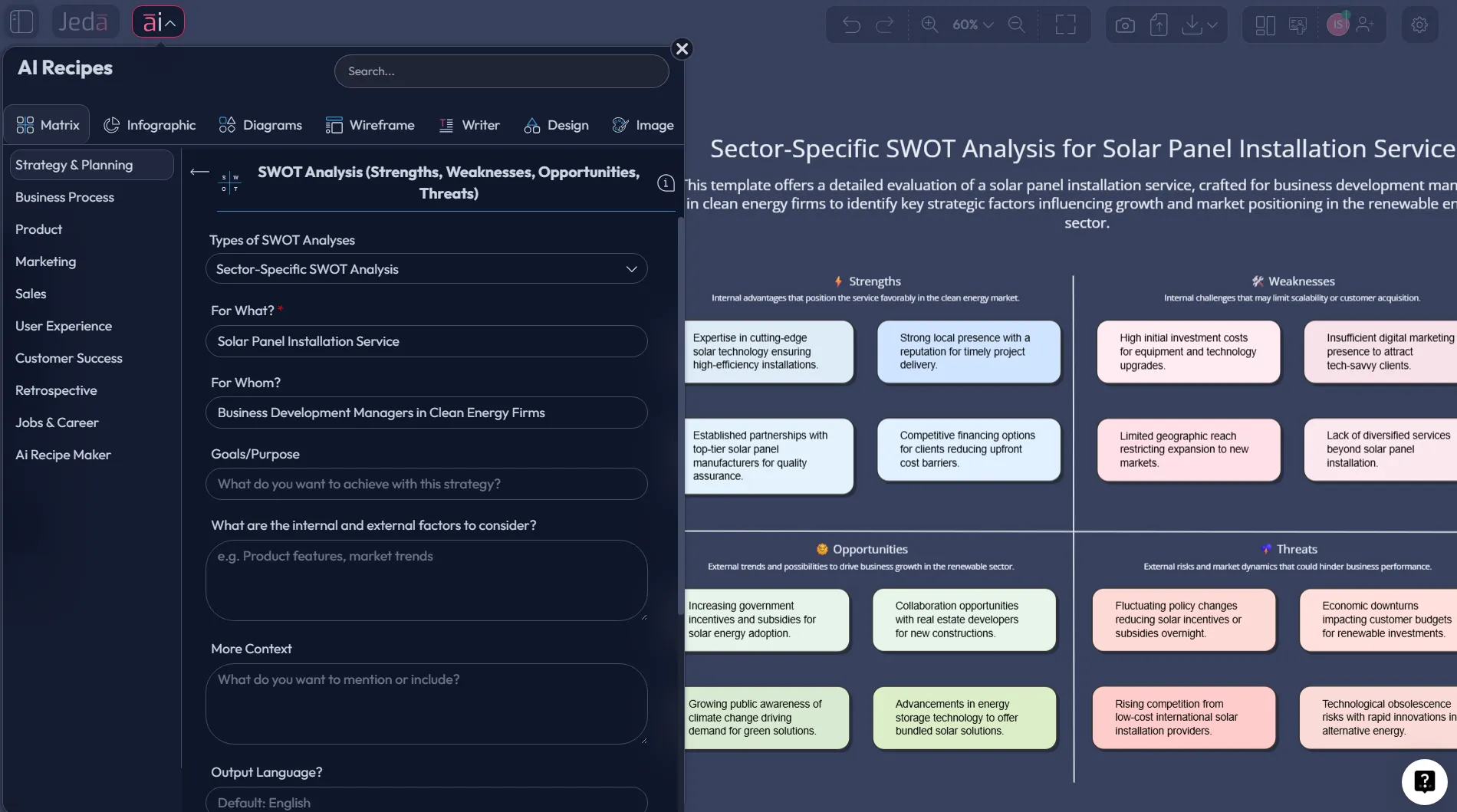Switch to the Infographic tab
The image size is (1457, 812).
[150, 124]
